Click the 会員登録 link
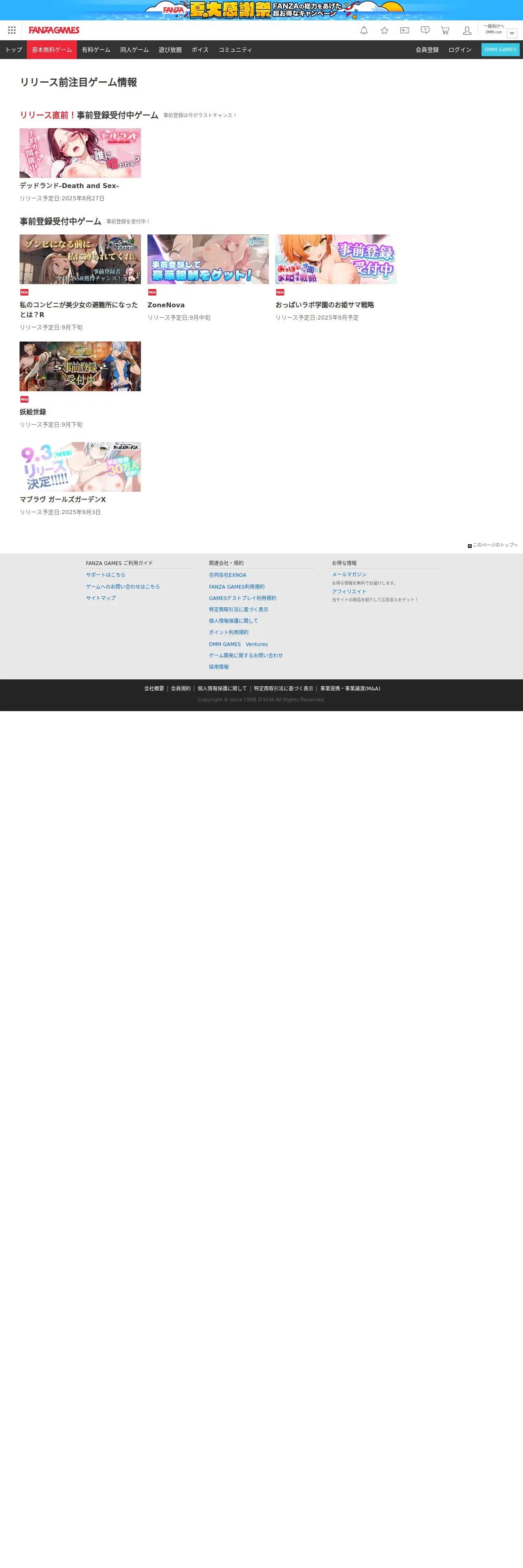Viewport: 523px width, 1568px height. point(427,50)
